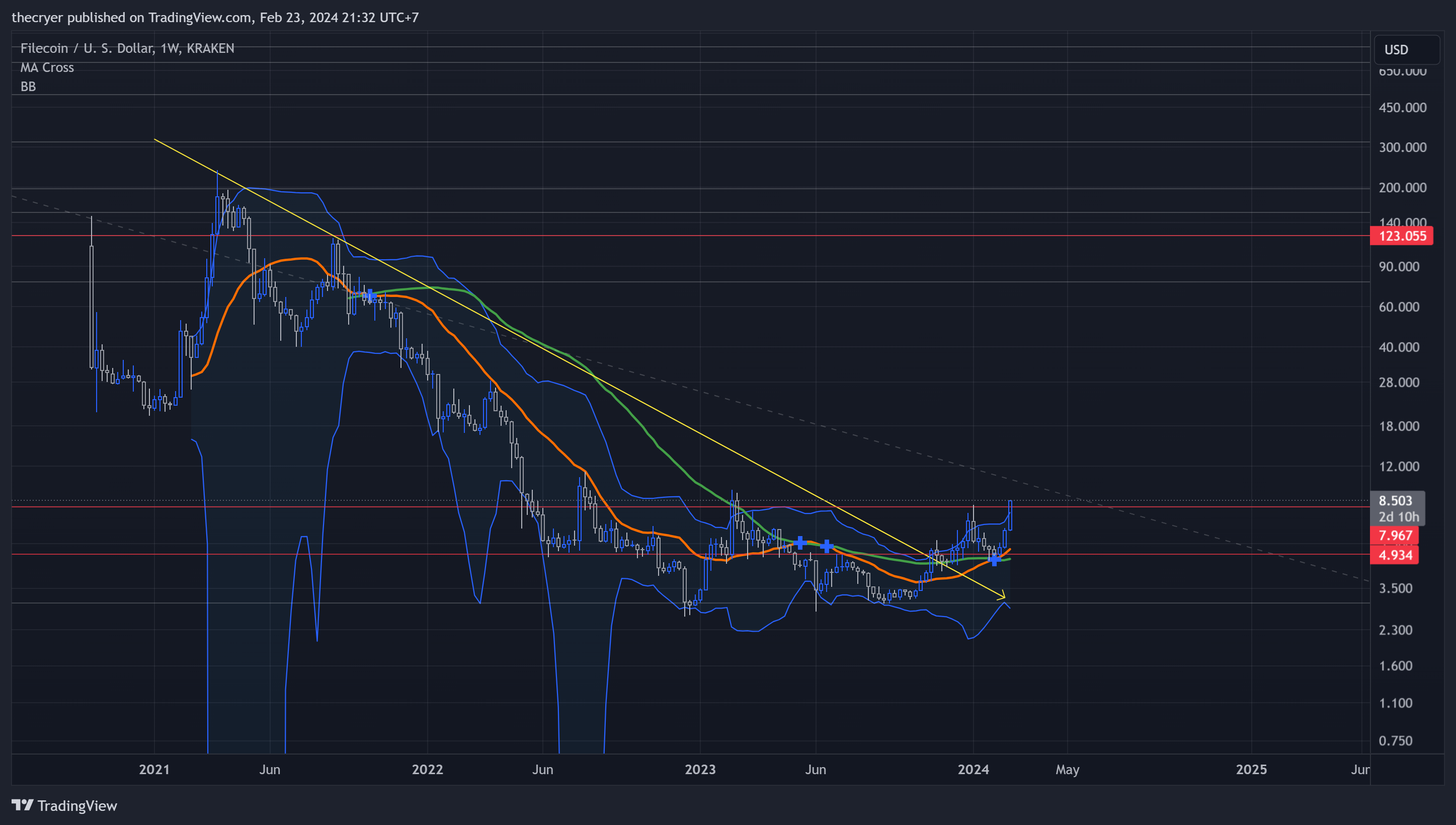Click the May time axis label
Viewport: 1456px width, 825px height.
click(1068, 770)
